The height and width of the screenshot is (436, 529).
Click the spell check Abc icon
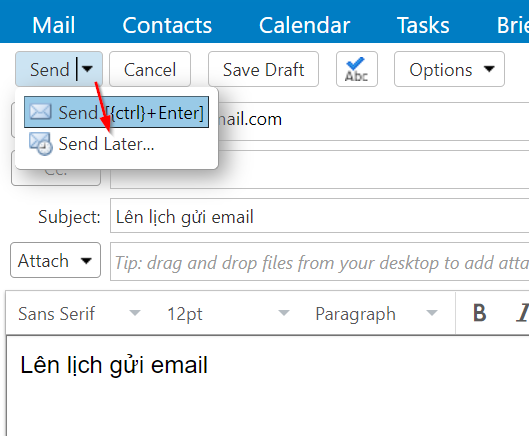pos(357,69)
